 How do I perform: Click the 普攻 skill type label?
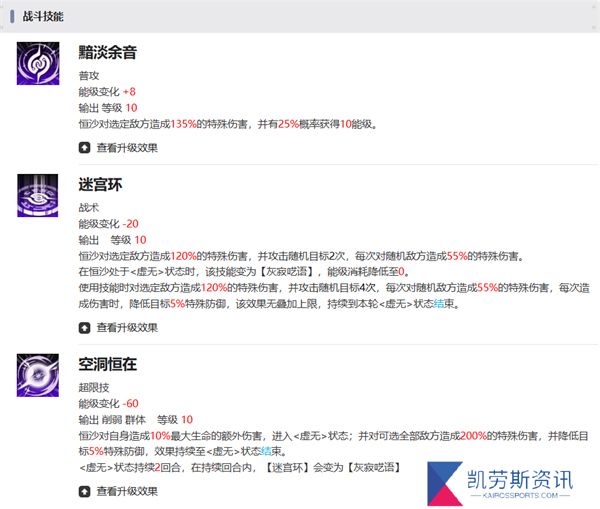89,76
